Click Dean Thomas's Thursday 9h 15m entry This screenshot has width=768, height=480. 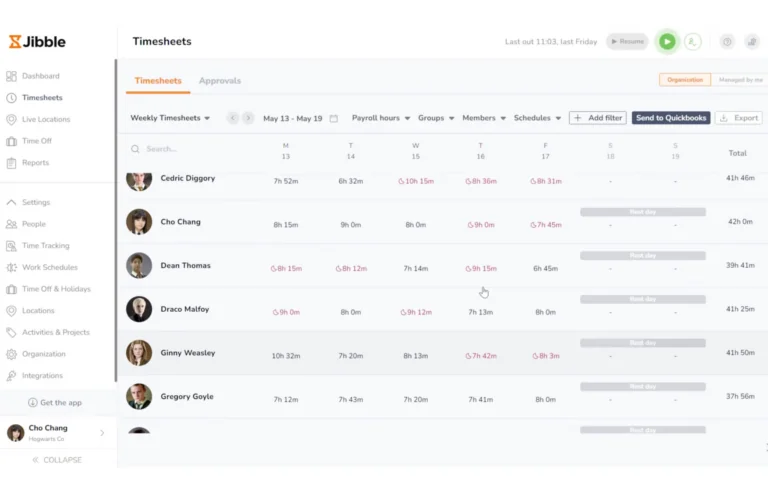(x=480, y=268)
